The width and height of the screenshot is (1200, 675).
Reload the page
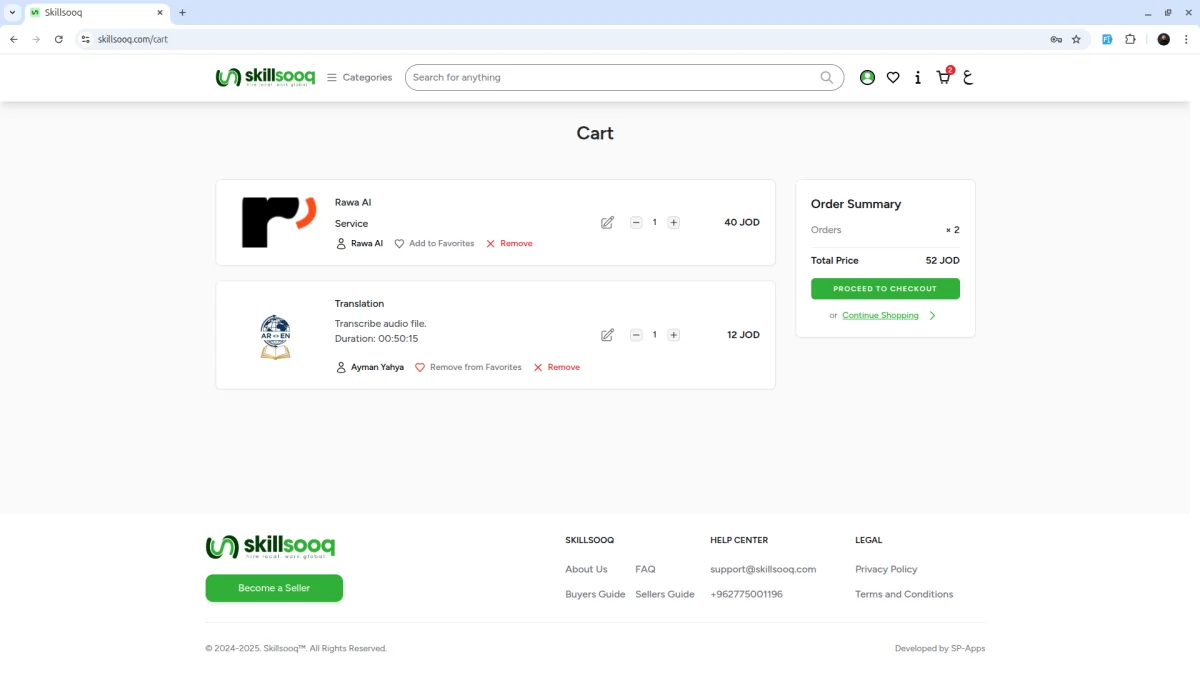pyautogui.click(x=59, y=40)
